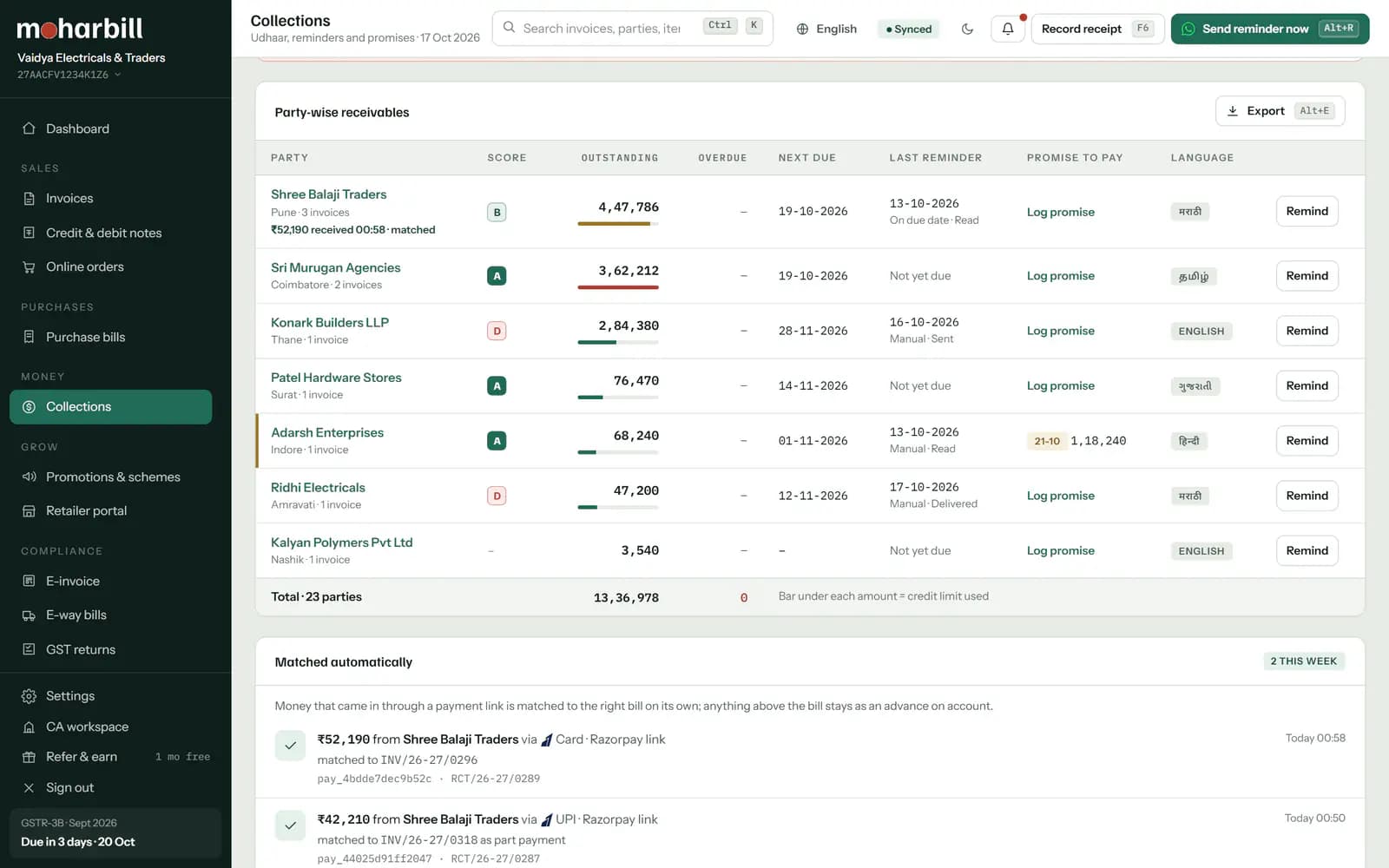Click the search magnifier icon

510,28
